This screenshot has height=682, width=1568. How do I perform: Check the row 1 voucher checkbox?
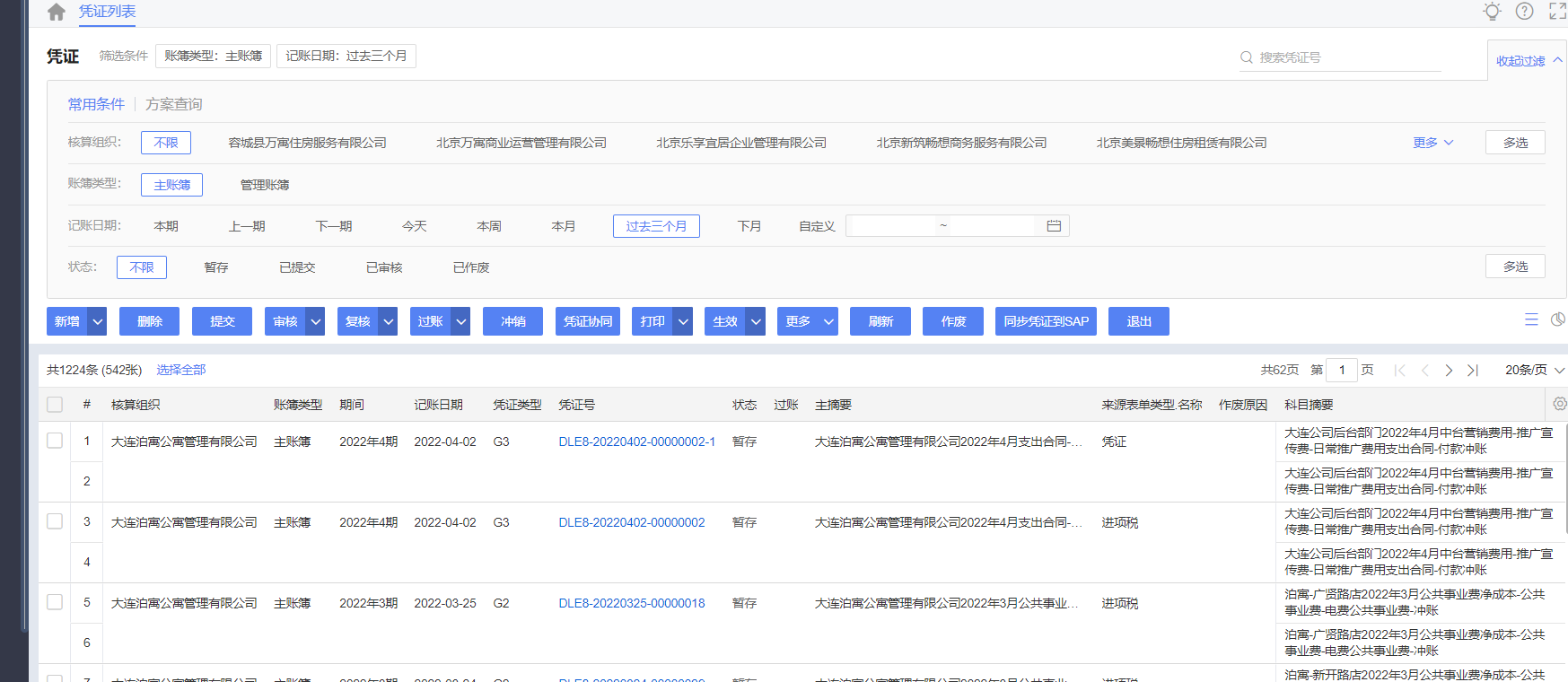click(55, 441)
